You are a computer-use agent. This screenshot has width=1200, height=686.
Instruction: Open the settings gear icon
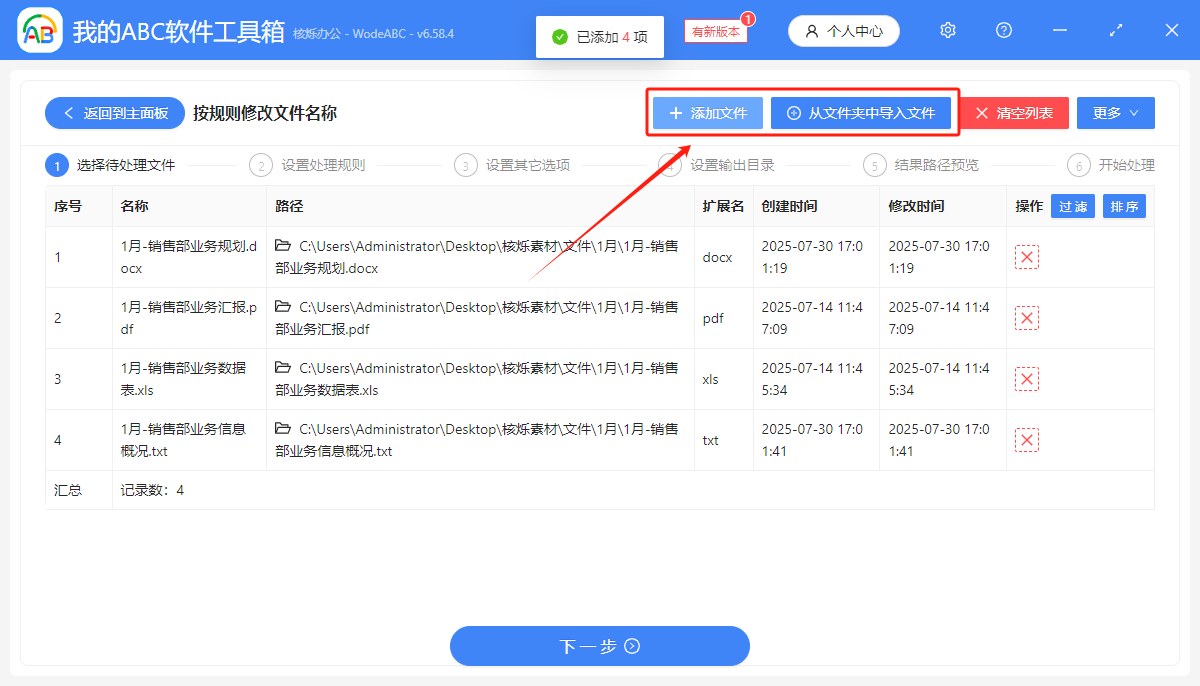[x=947, y=30]
